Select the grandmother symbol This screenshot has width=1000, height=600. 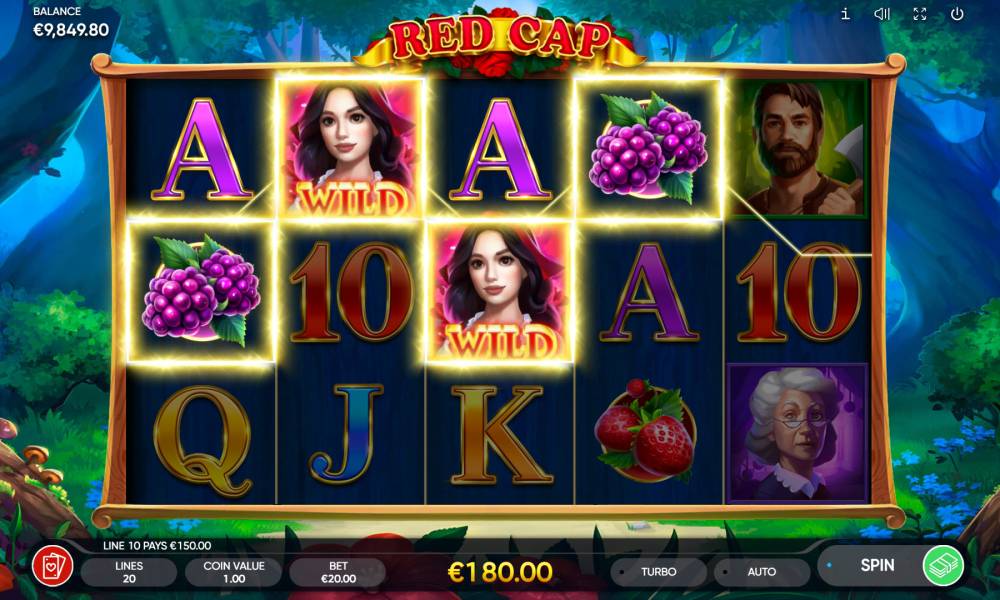[x=798, y=433]
